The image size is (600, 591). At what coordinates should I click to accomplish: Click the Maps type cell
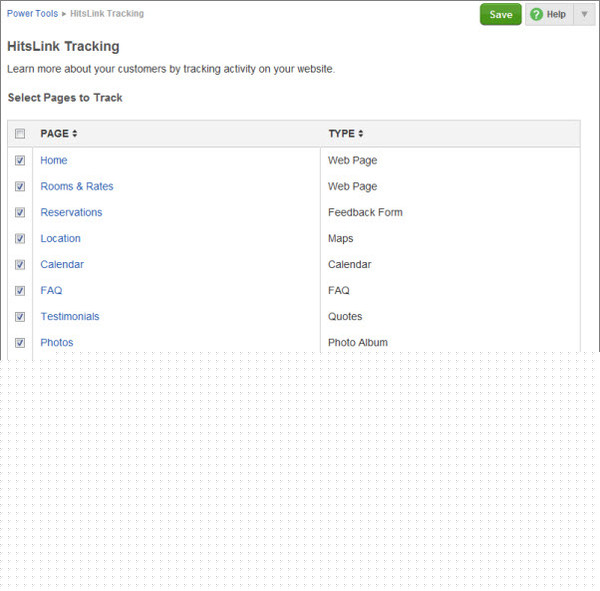click(x=340, y=238)
